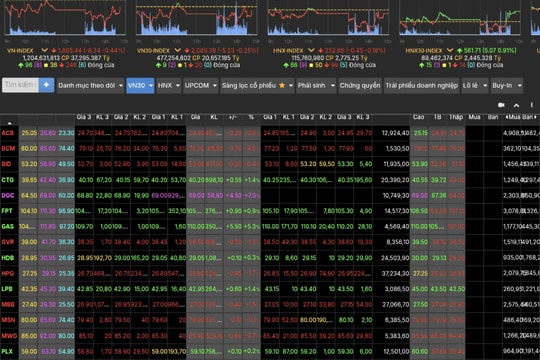Select ticker MBB in the table
This screenshot has height=360, width=540.
pyautogui.click(x=8, y=305)
